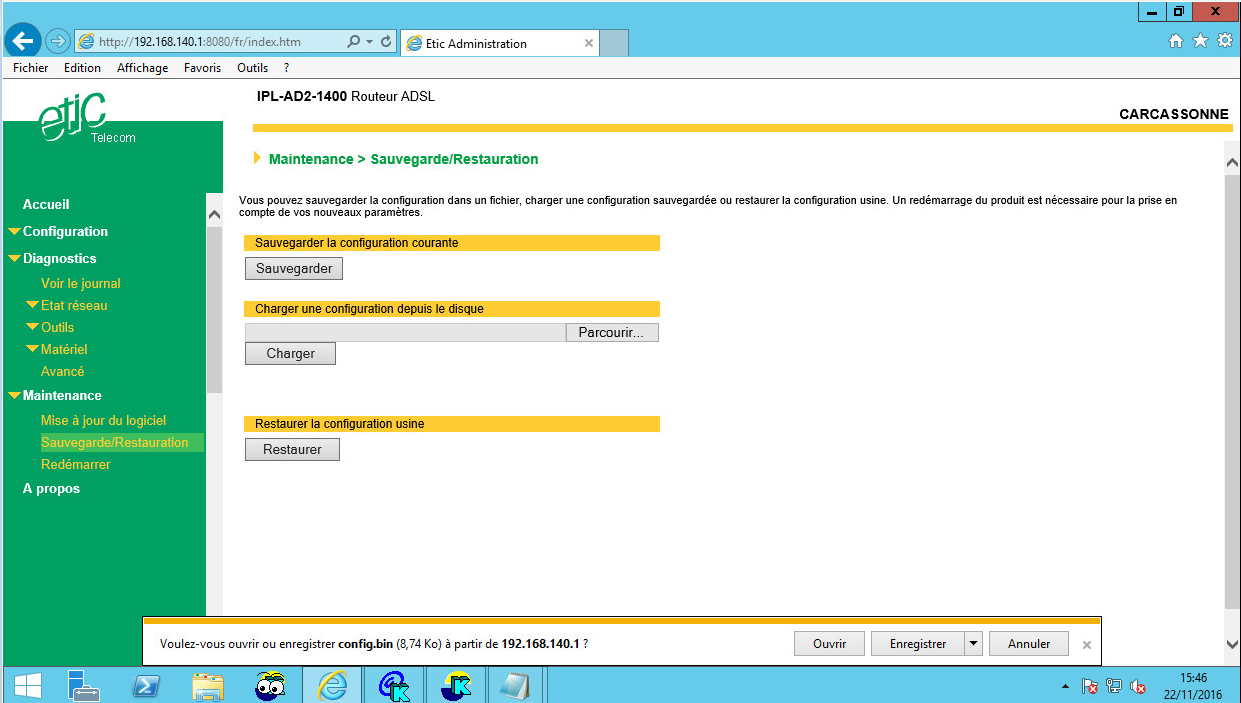The width and height of the screenshot is (1241, 703).
Task: Open the favorites star icon
Action: pyautogui.click(x=1199, y=41)
